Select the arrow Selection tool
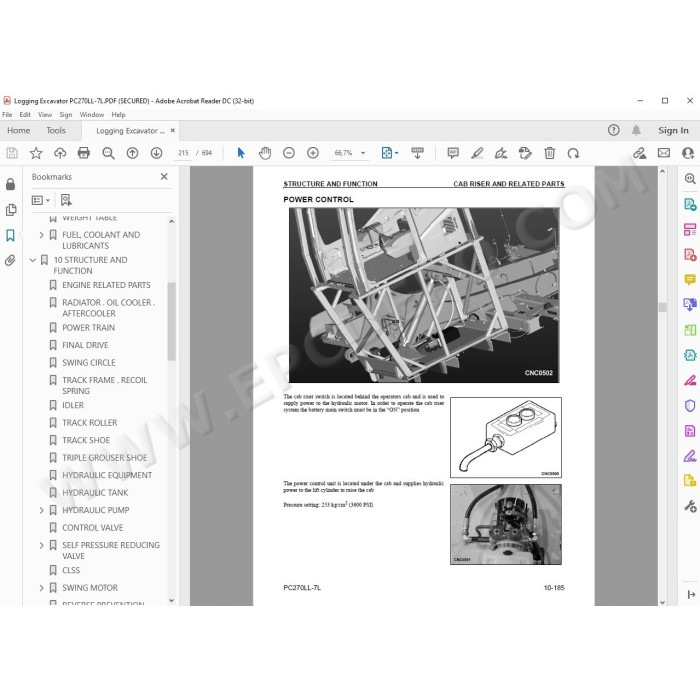Screen dimensions: 700x700 (241, 153)
